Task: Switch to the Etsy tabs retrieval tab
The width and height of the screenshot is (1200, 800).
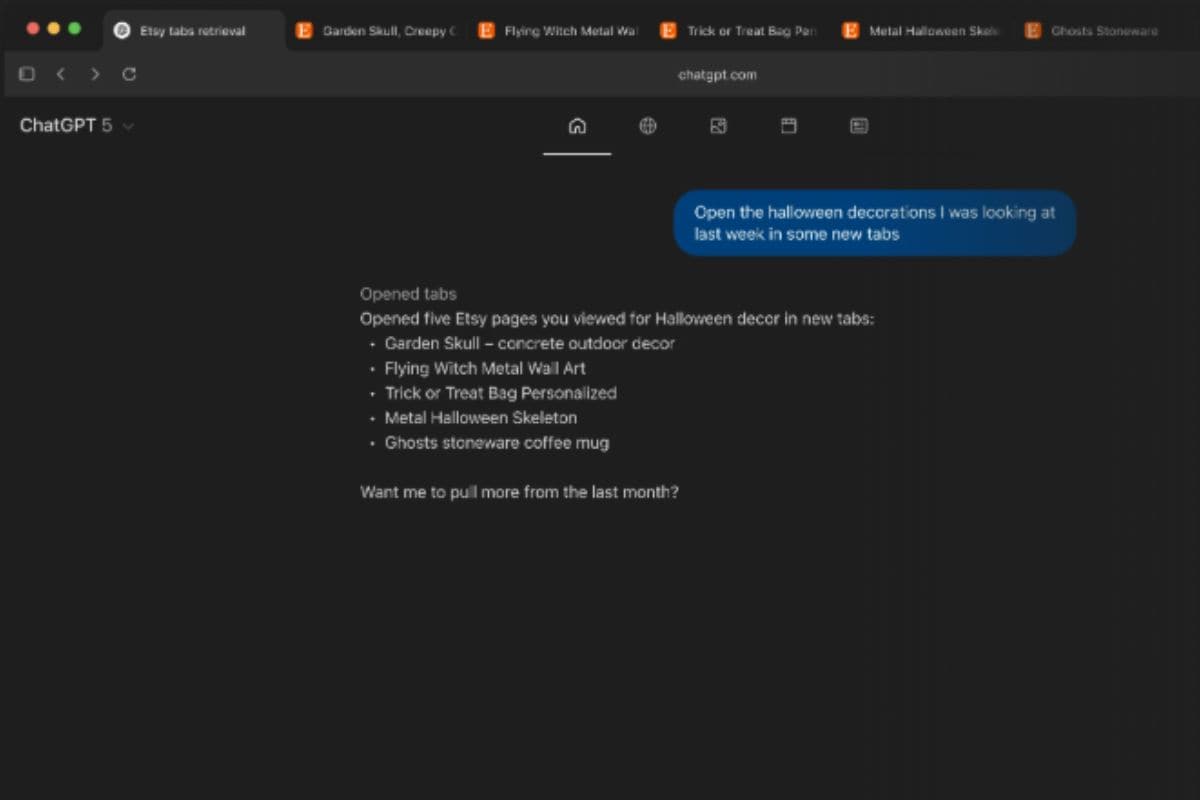Action: (x=192, y=31)
